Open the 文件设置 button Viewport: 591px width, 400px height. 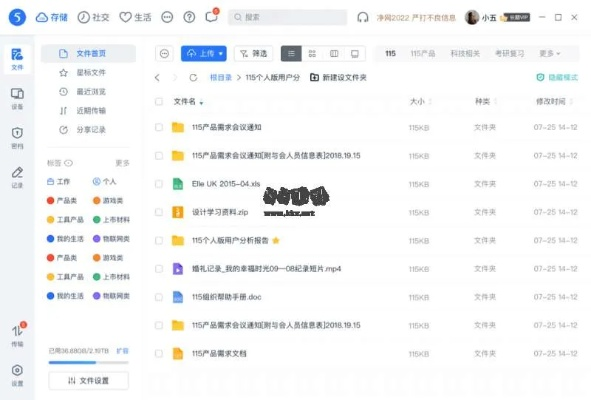click(x=88, y=381)
